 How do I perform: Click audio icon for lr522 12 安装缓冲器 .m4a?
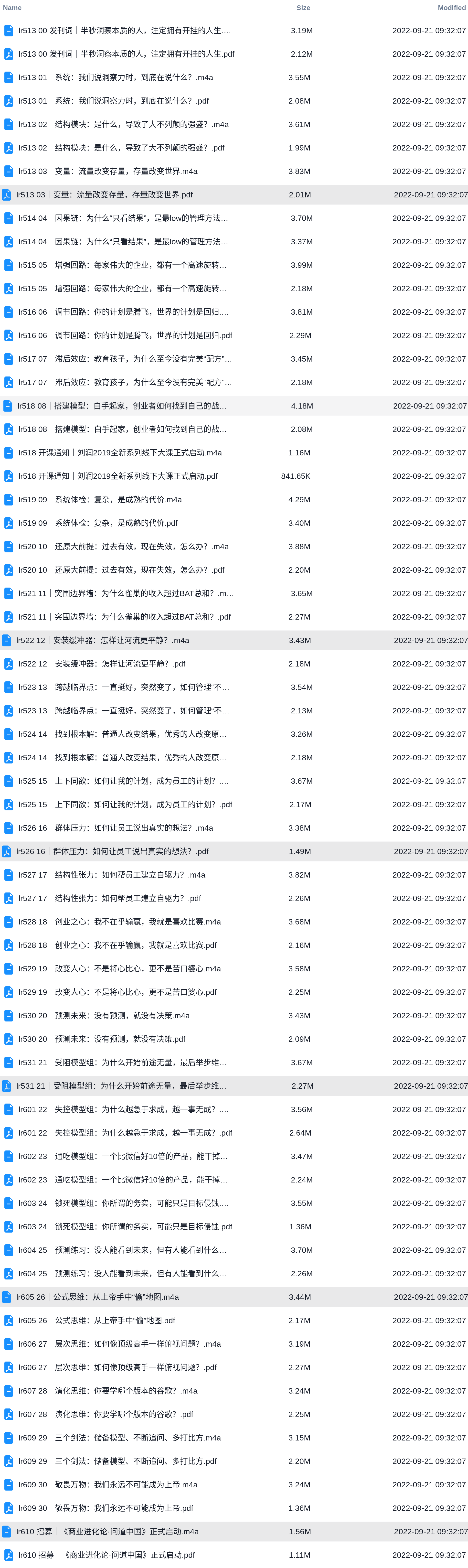click(7, 640)
